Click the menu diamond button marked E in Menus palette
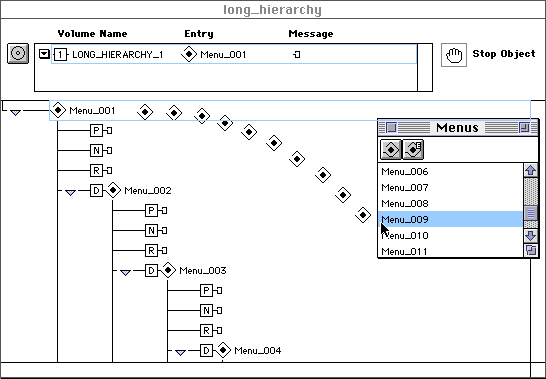The width and height of the screenshot is (546, 379). (413, 150)
